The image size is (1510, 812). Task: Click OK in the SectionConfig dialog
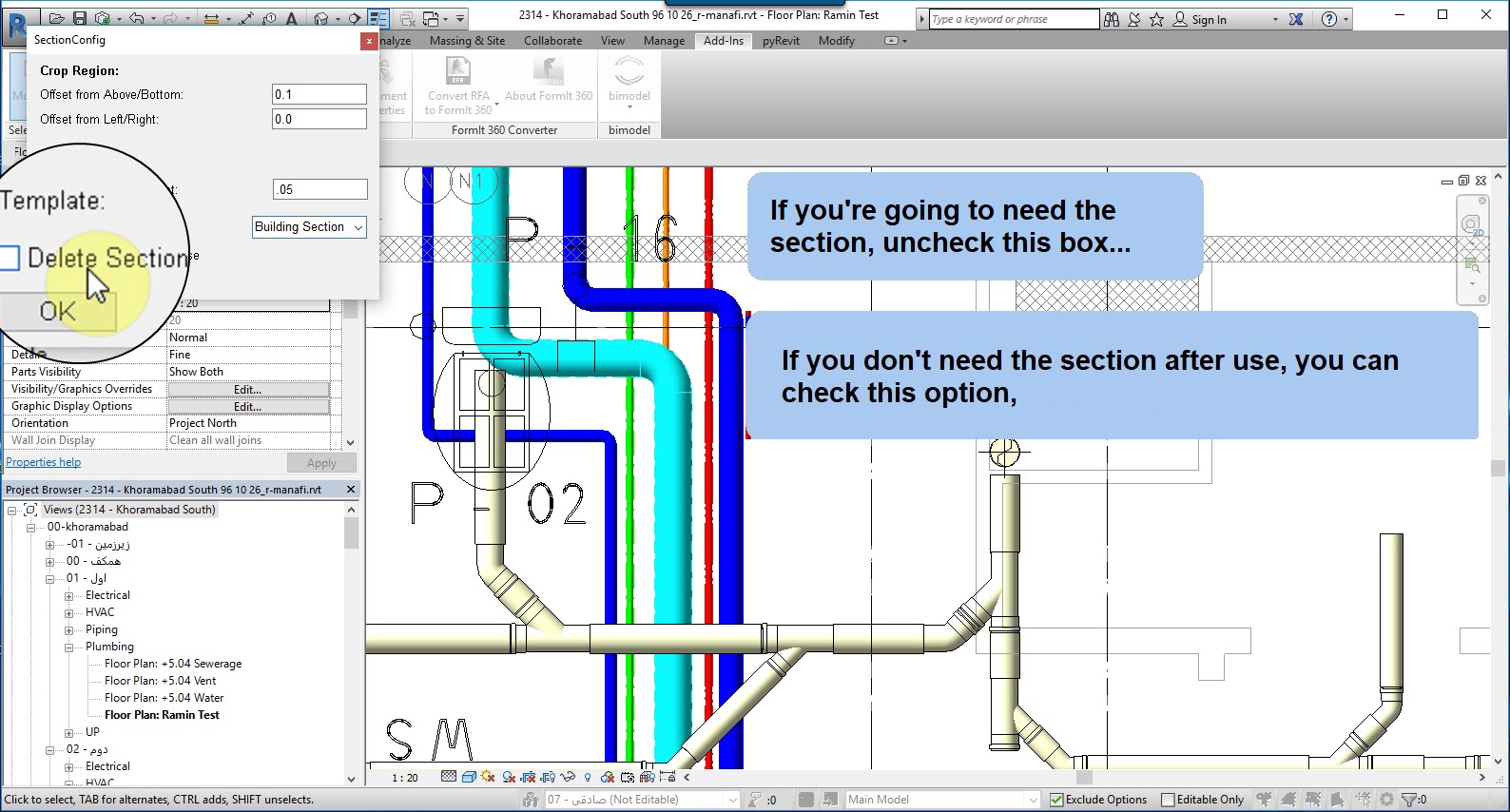pos(57,311)
